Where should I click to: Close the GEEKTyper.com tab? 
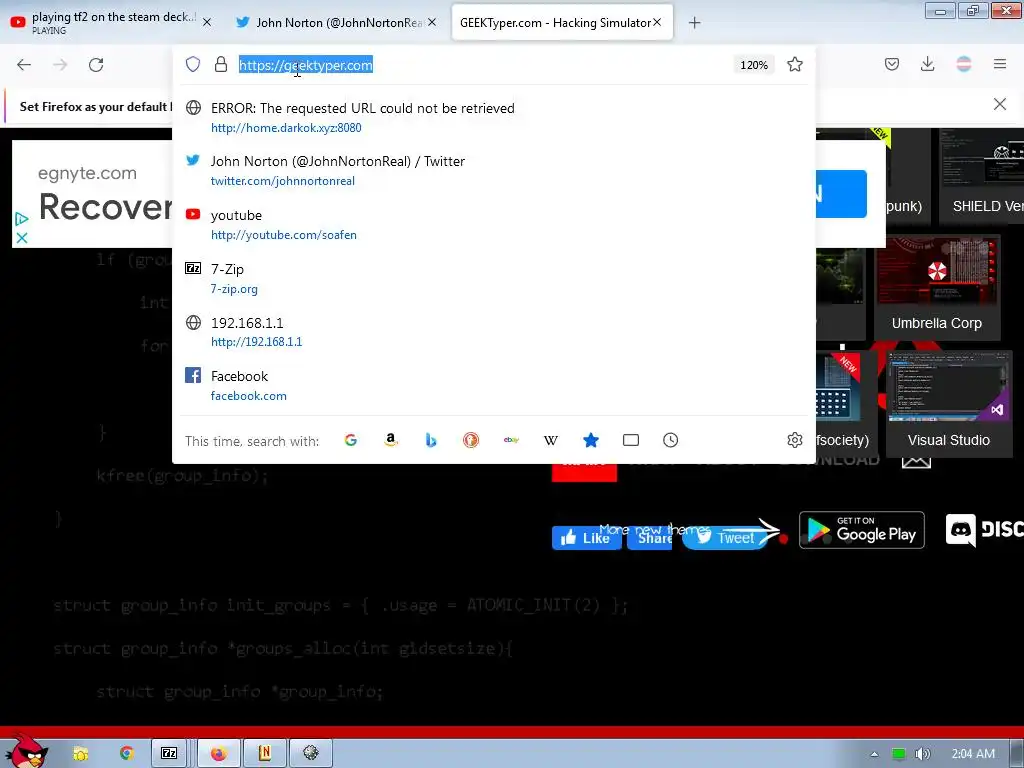(657, 22)
